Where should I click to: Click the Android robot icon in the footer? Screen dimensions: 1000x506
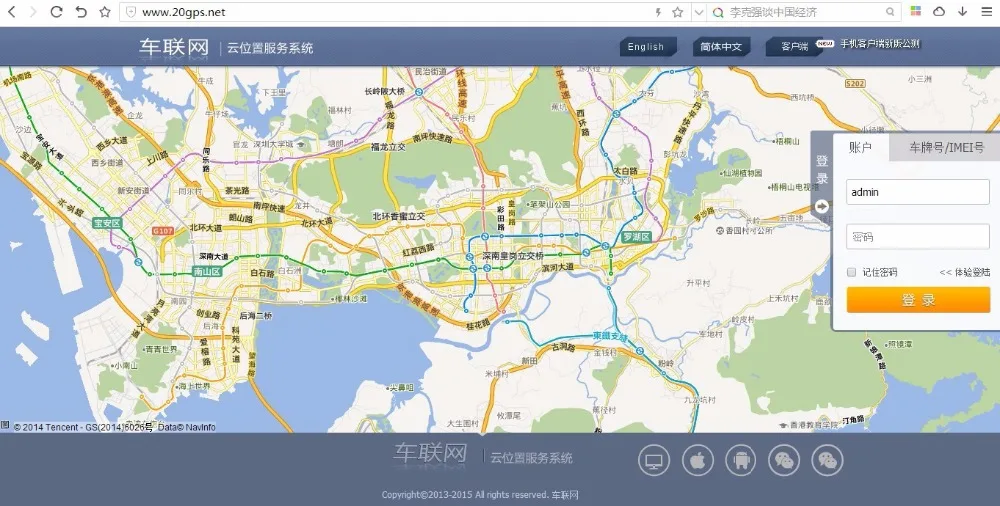(x=740, y=460)
